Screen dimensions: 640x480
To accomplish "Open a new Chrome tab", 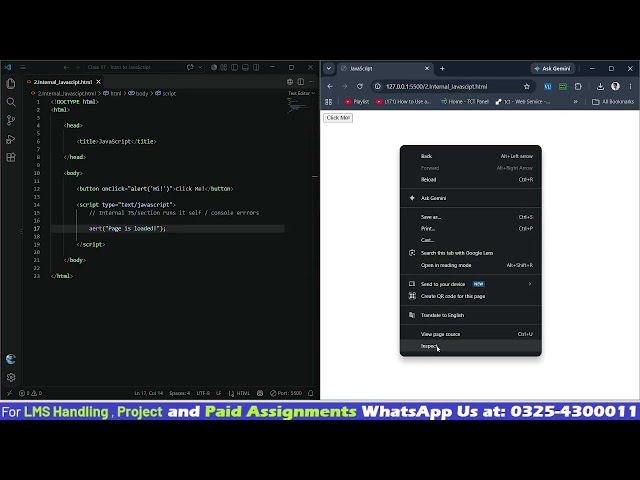I will (x=442, y=69).
